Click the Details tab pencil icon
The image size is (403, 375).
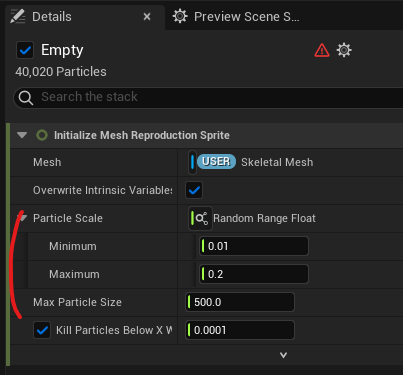[17, 16]
